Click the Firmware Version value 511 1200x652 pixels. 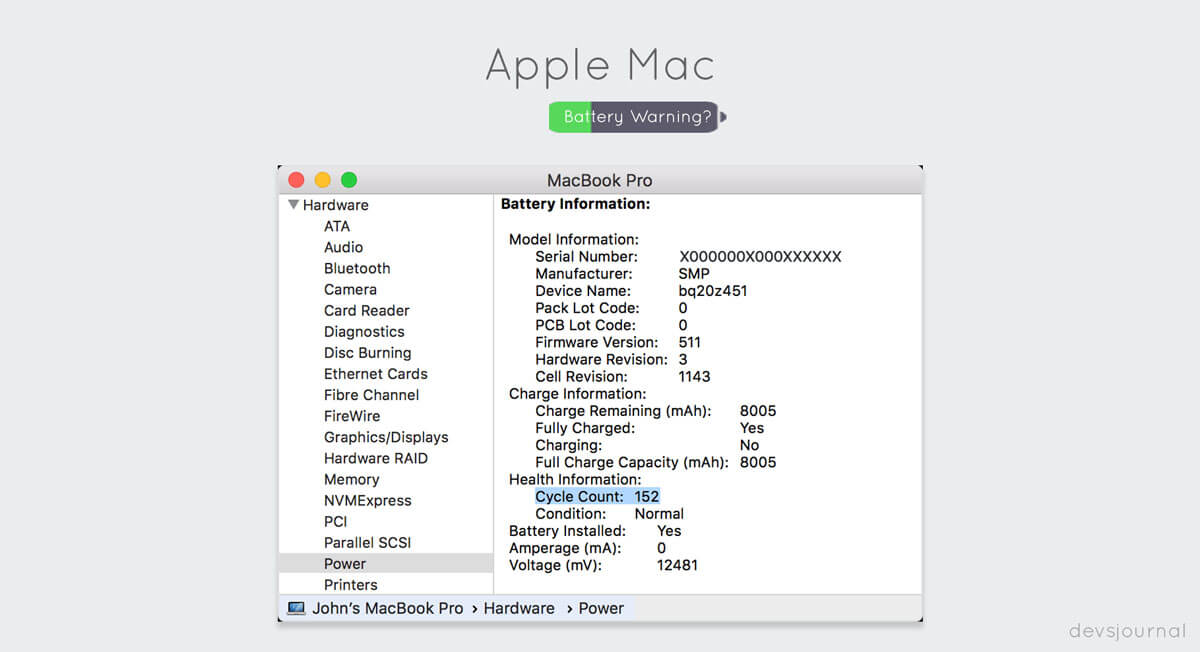tap(690, 342)
